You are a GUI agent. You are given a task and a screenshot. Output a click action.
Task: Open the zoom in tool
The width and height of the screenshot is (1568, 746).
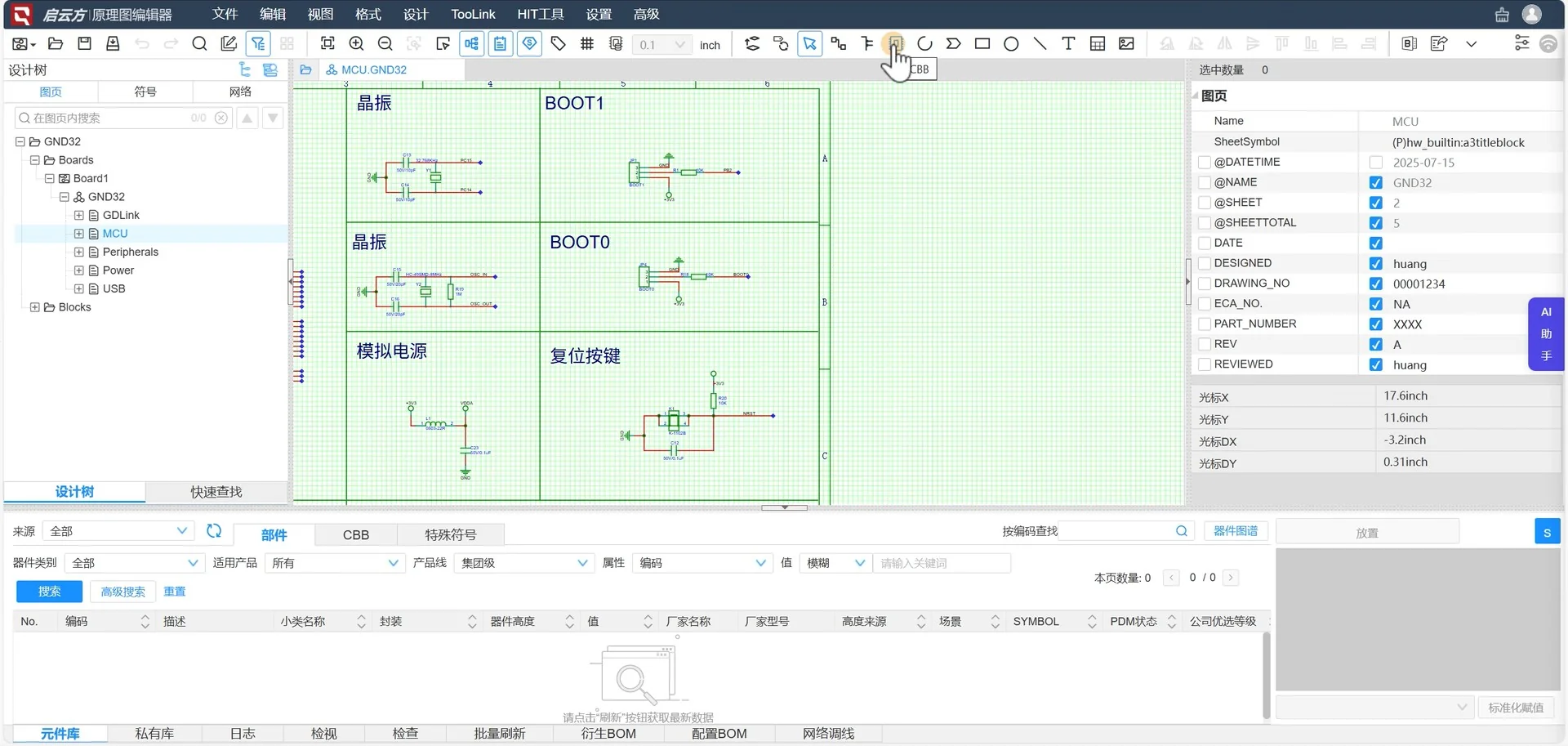point(356,43)
